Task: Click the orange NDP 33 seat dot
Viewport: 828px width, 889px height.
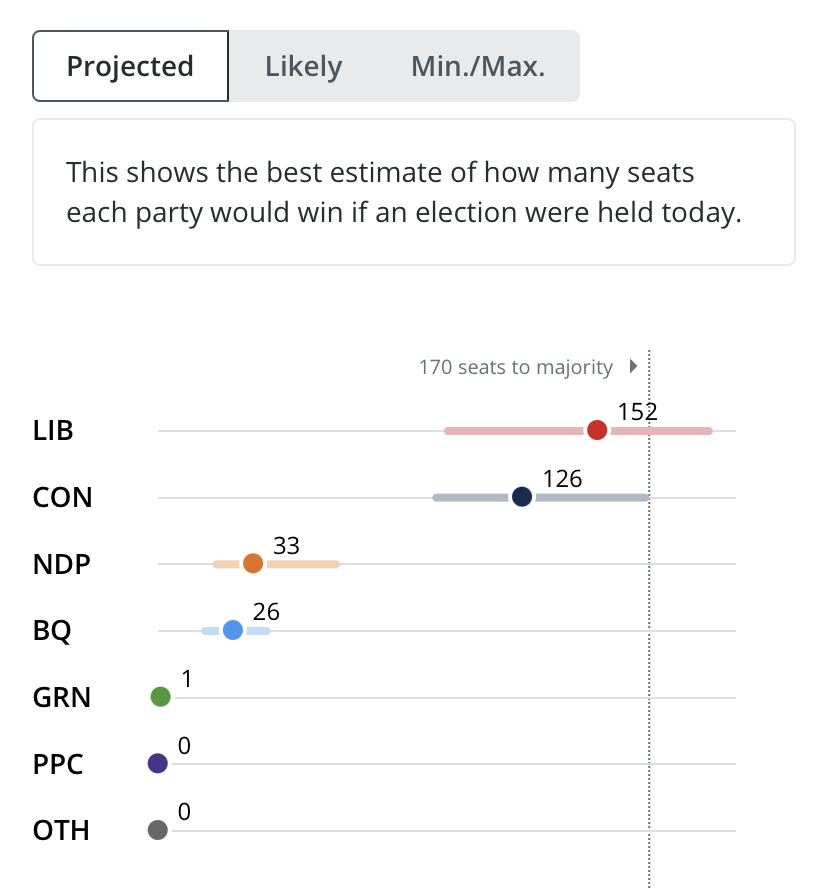Action: click(x=253, y=564)
